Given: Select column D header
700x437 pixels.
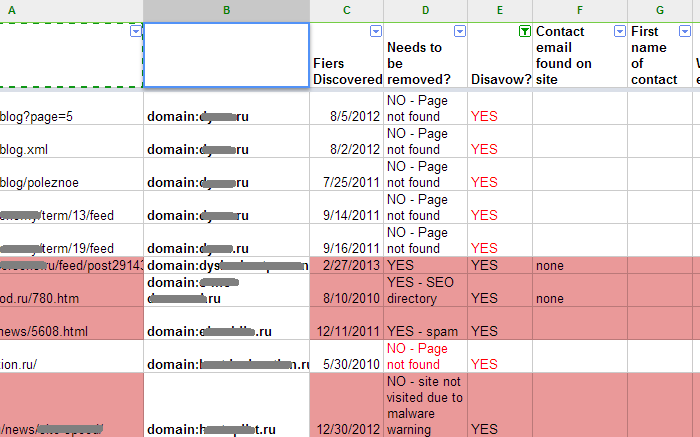Looking at the screenshot, I should [425, 10].
